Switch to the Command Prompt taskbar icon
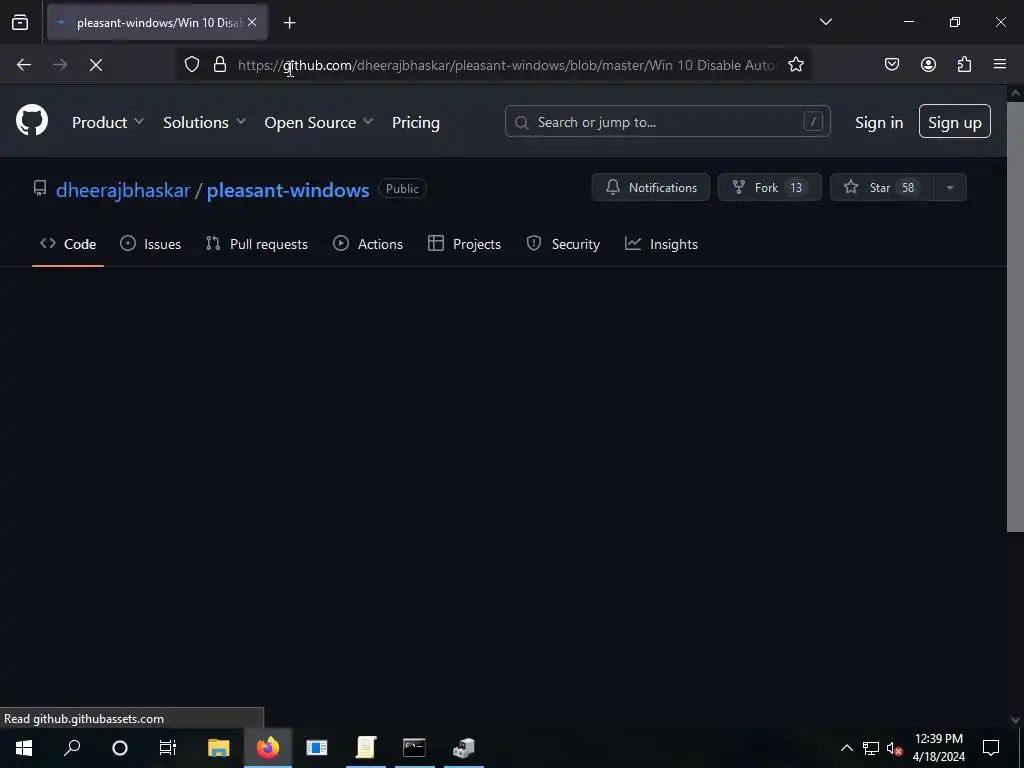Screen dimensions: 1024x768 click(414, 748)
